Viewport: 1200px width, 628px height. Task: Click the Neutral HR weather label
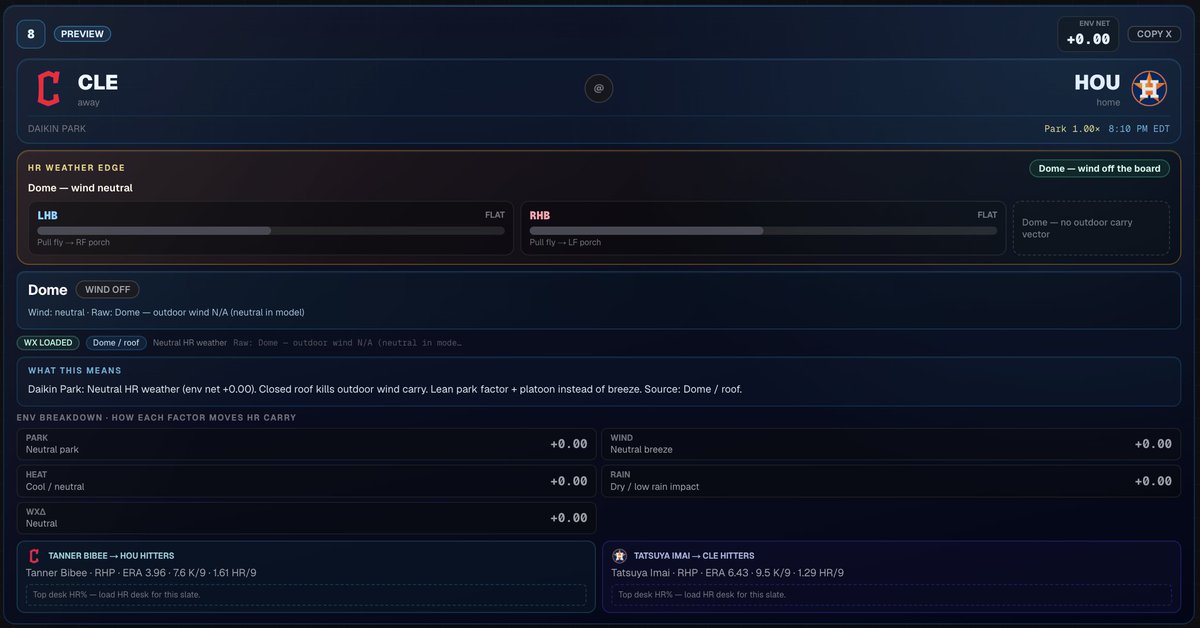[190, 343]
